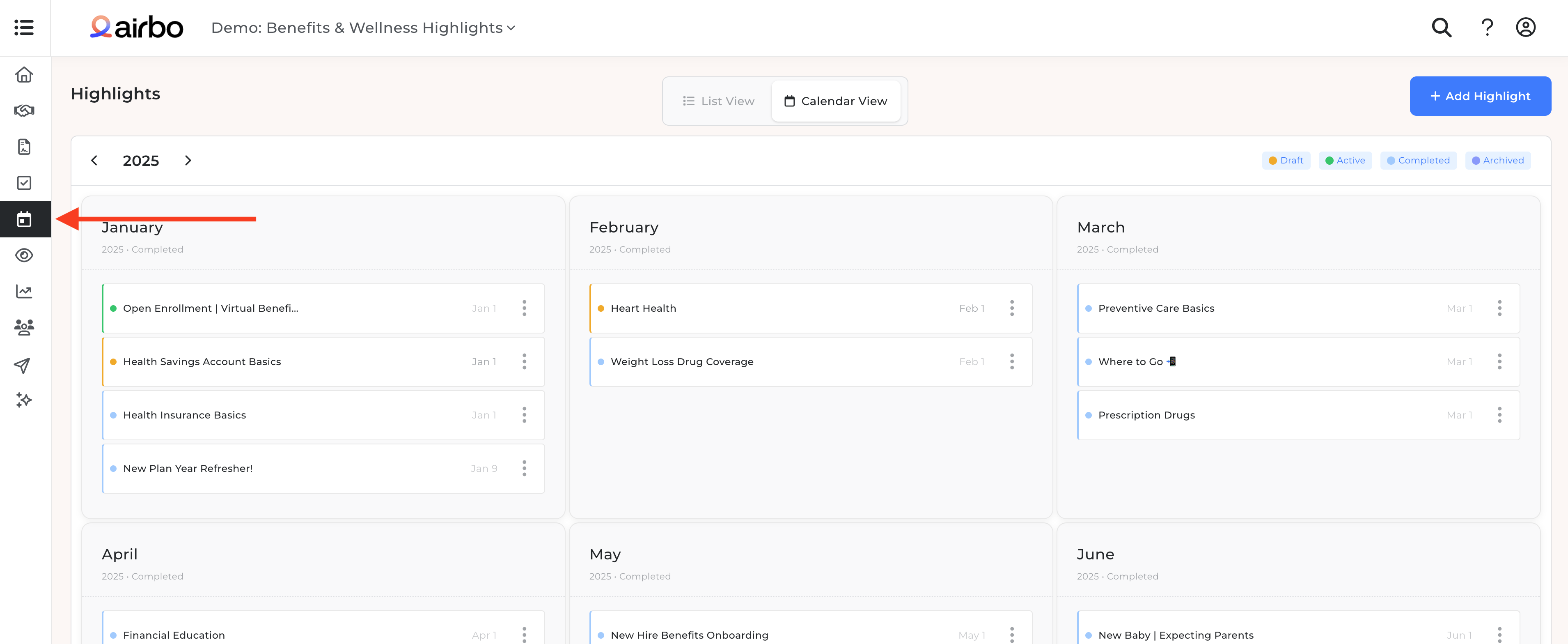Viewport: 1568px width, 644px height.
Task: Open the analytics chart sidebar icon
Action: 24,291
